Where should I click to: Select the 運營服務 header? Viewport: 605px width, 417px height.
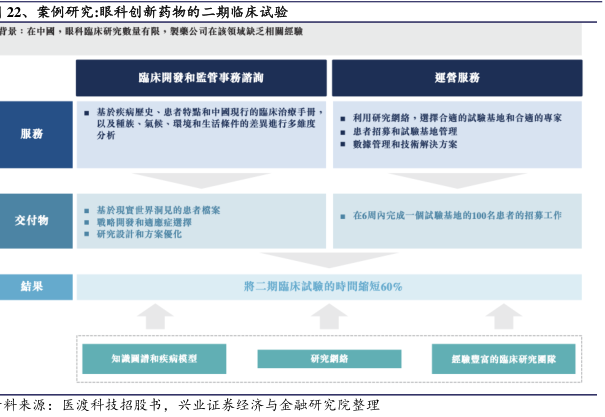[457, 77]
